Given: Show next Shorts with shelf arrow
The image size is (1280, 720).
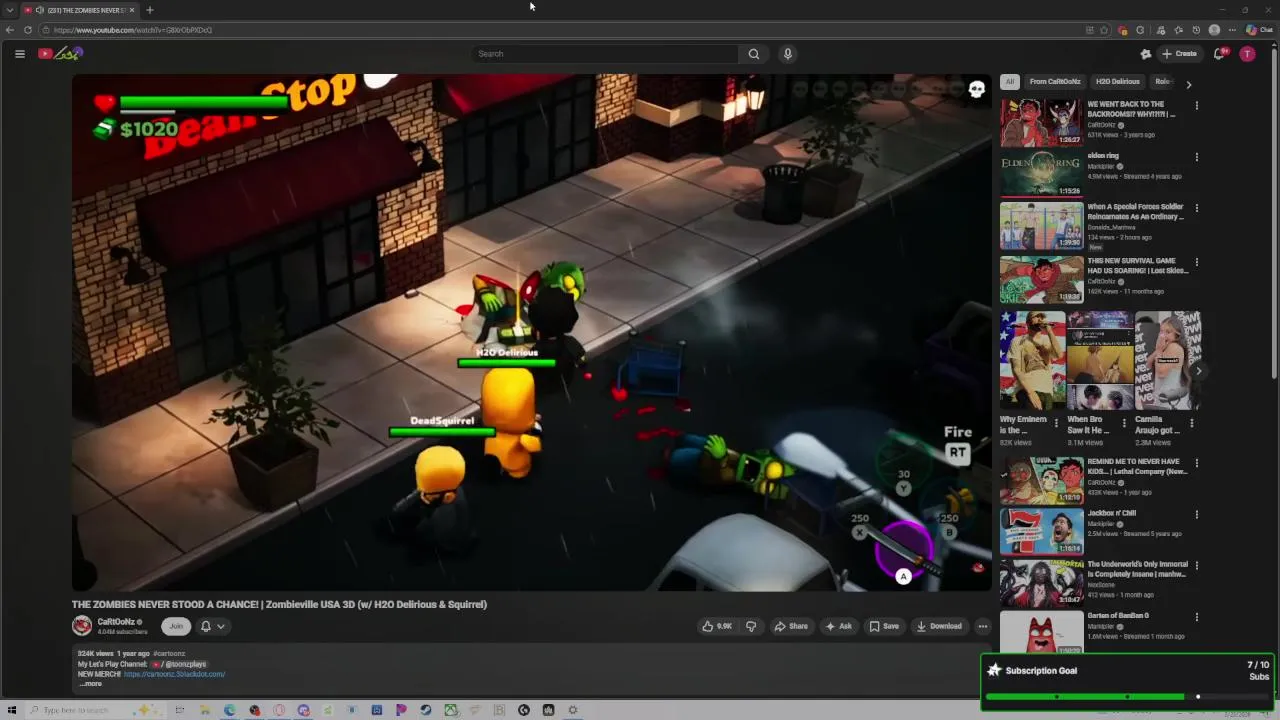Looking at the screenshot, I should click(1198, 371).
